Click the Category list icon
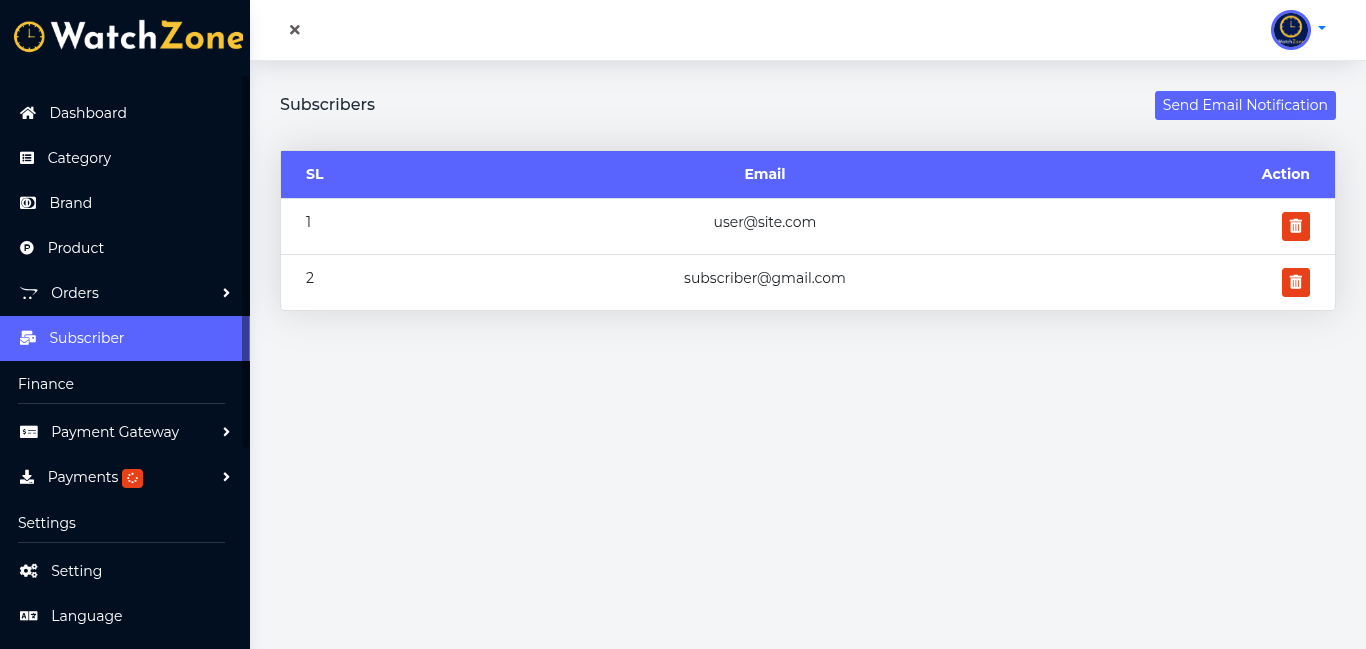Viewport: 1366px width, 649px height. point(27,158)
